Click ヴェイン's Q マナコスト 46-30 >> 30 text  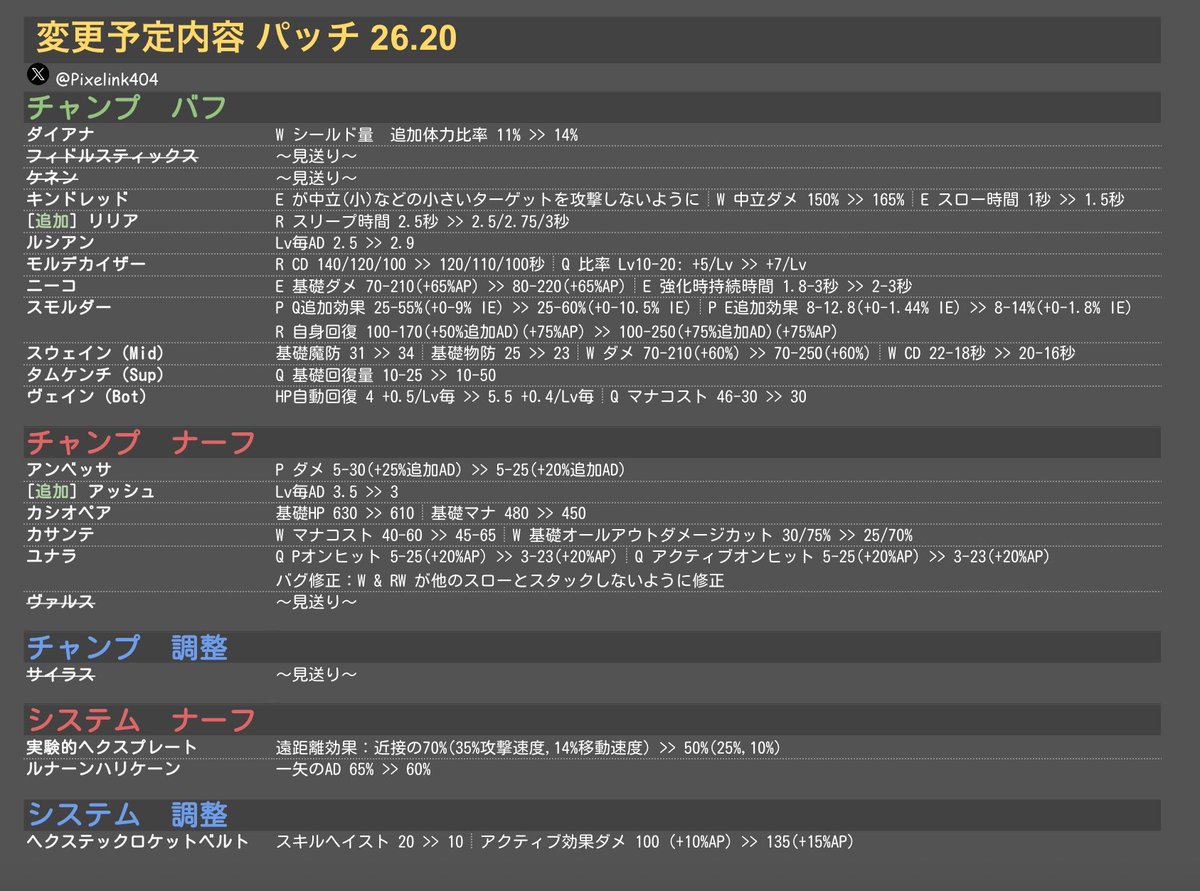pyautogui.click(x=708, y=397)
